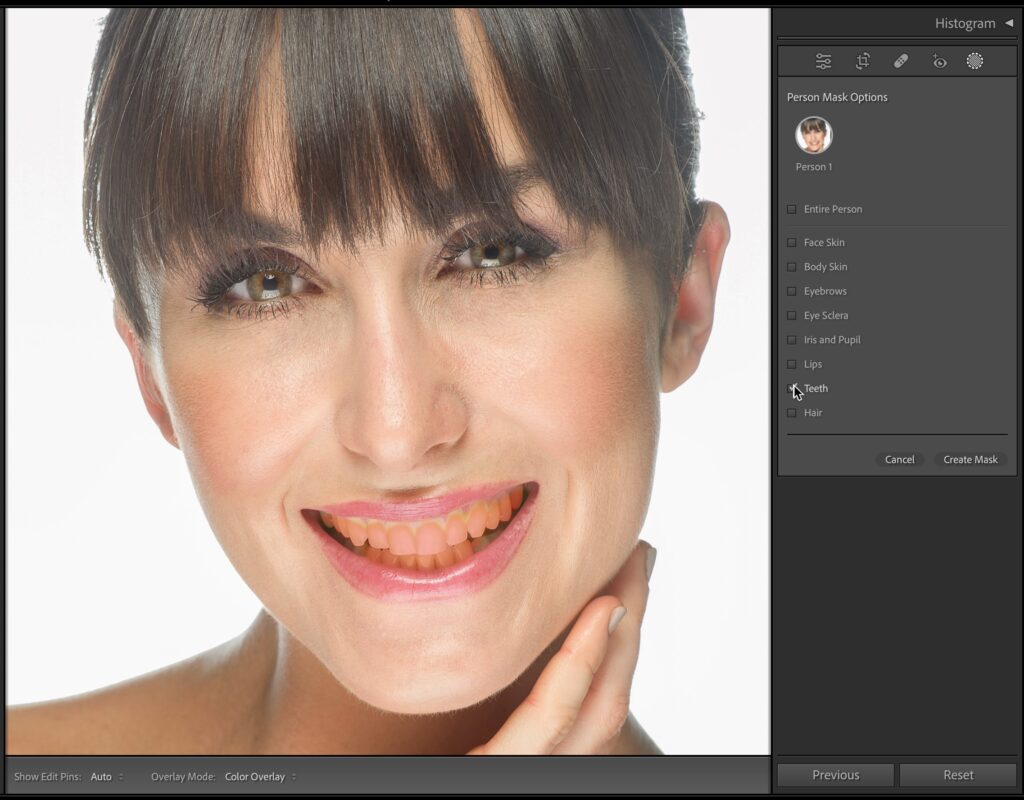
Task: Open the Masking tool
Action: click(x=975, y=61)
